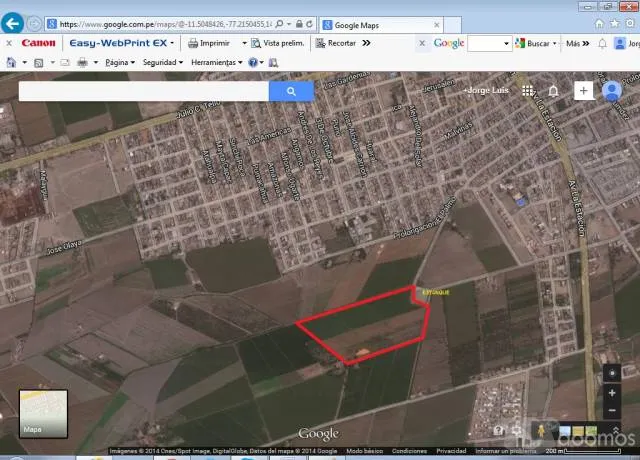Click the research icon after Help
This screenshot has width=640, height=460.
pos(273,62)
